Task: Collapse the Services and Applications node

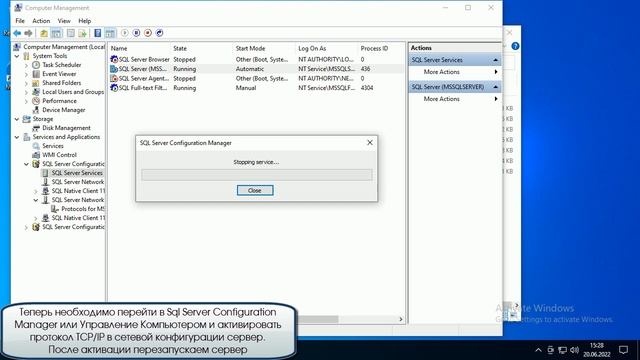Action: click(17, 137)
